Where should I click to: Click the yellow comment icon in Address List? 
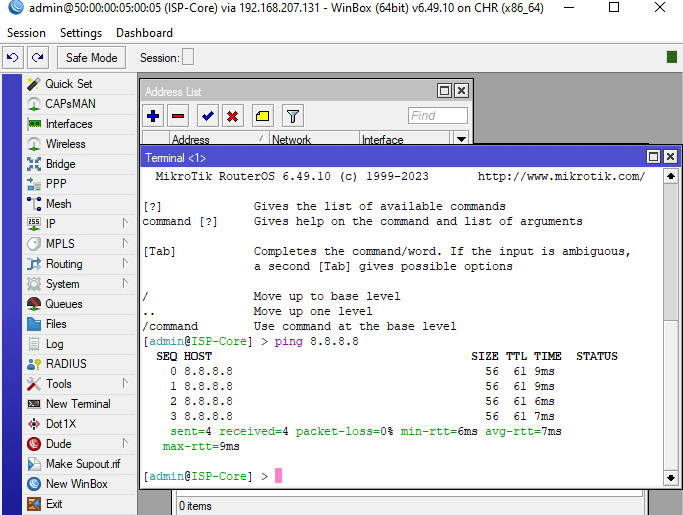(x=261, y=116)
